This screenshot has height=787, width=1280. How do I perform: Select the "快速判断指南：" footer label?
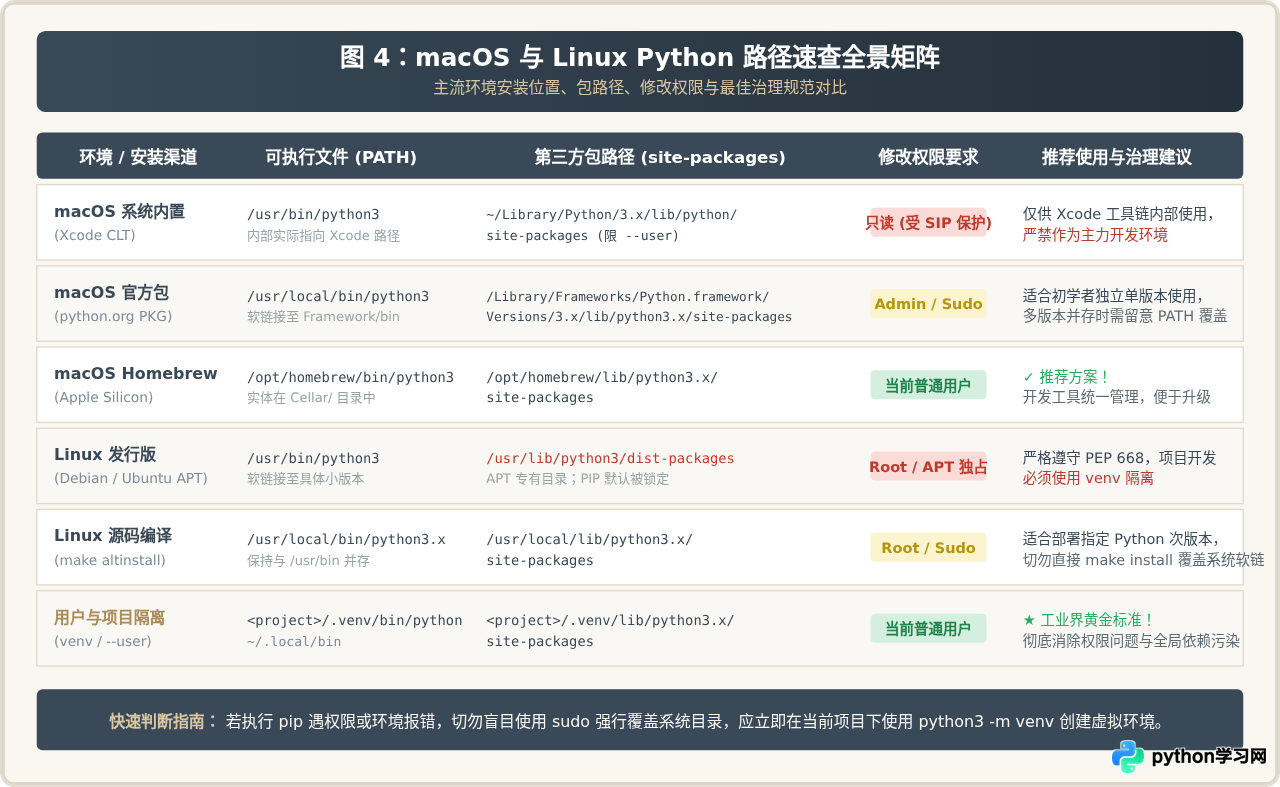pos(163,721)
